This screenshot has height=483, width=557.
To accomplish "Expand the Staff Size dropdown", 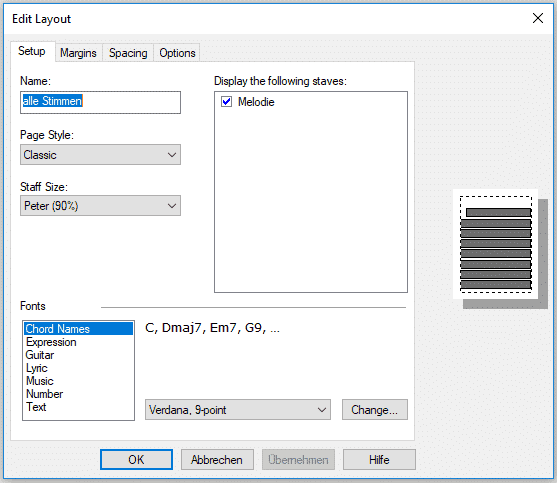I will coord(100,206).
